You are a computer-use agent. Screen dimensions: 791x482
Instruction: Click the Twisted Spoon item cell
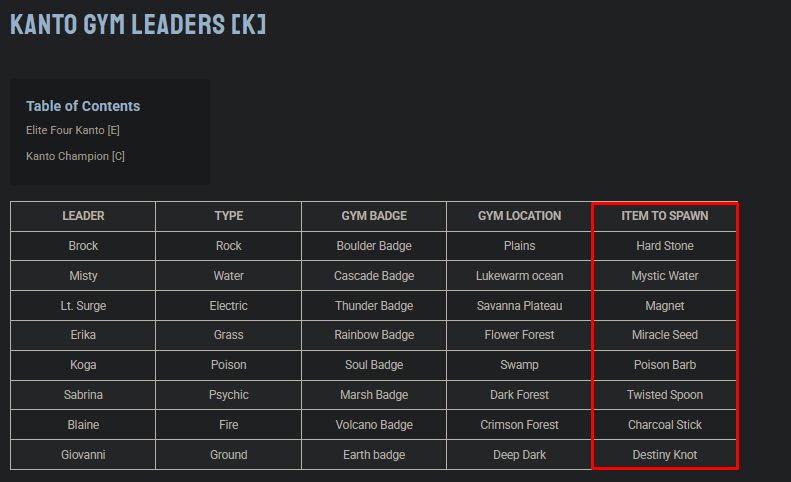pos(664,395)
